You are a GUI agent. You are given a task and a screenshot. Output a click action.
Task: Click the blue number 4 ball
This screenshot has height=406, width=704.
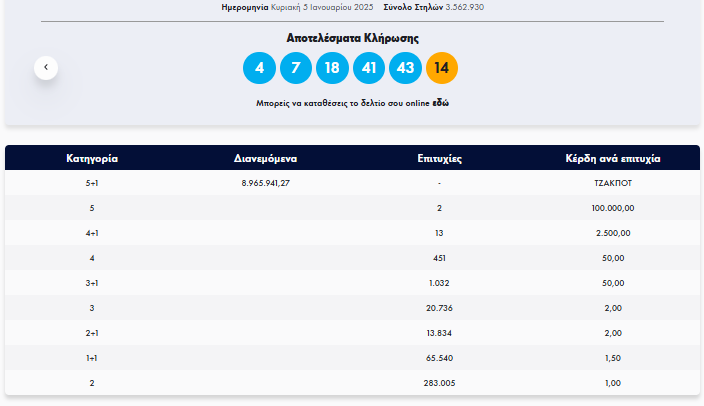[x=259, y=68]
